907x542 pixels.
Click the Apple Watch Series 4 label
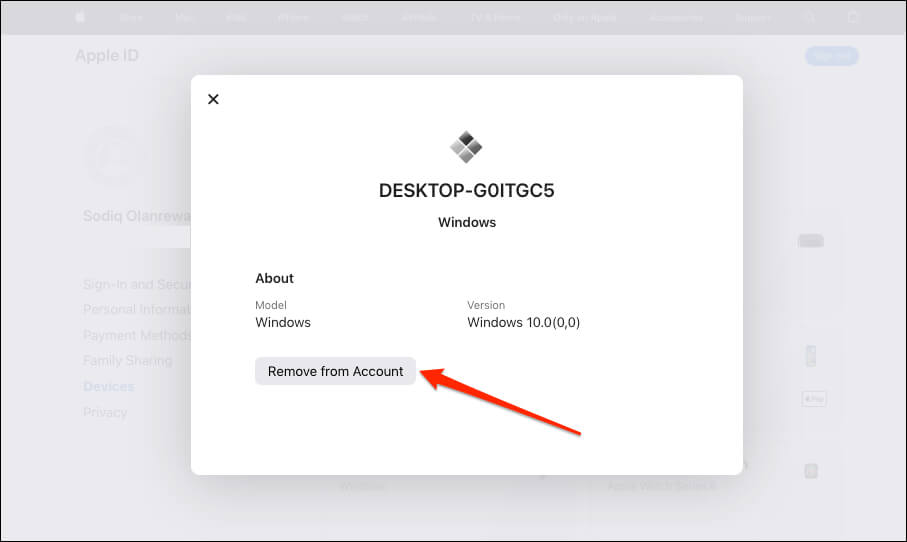coord(661,486)
